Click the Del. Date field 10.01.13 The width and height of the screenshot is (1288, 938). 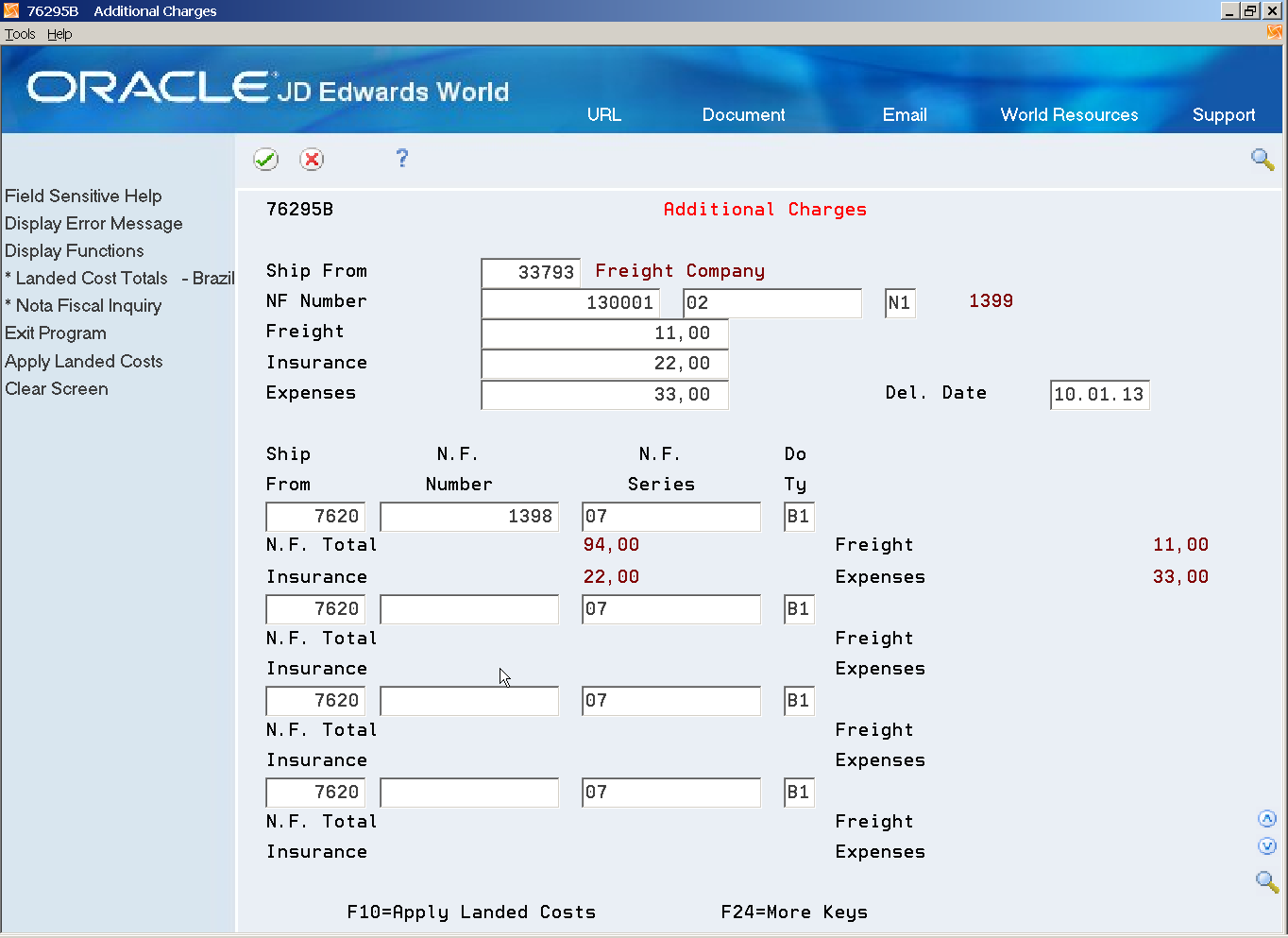[1100, 394]
